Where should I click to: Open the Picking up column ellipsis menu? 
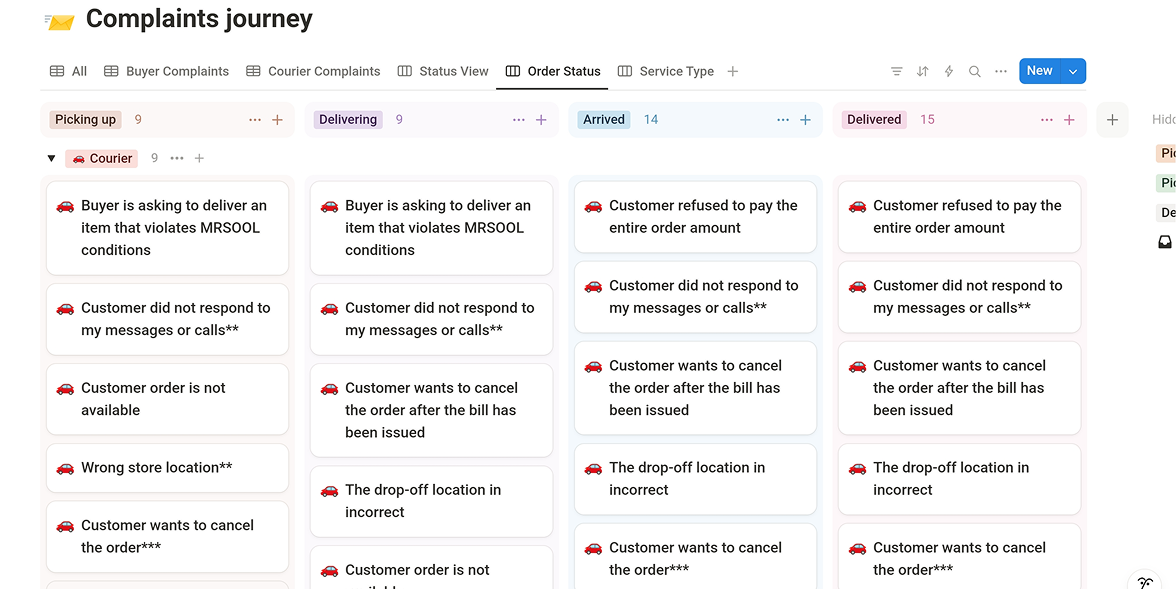[255, 119]
